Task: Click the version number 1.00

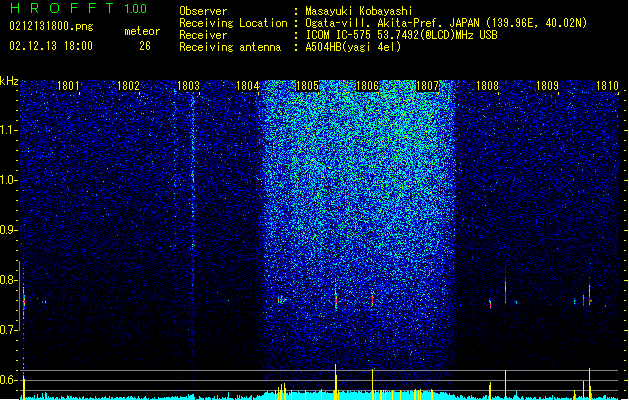Action: coord(136,8)
